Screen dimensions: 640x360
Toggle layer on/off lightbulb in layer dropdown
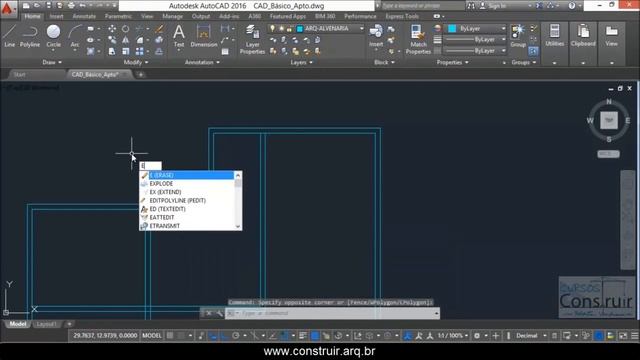coord(272,29)
